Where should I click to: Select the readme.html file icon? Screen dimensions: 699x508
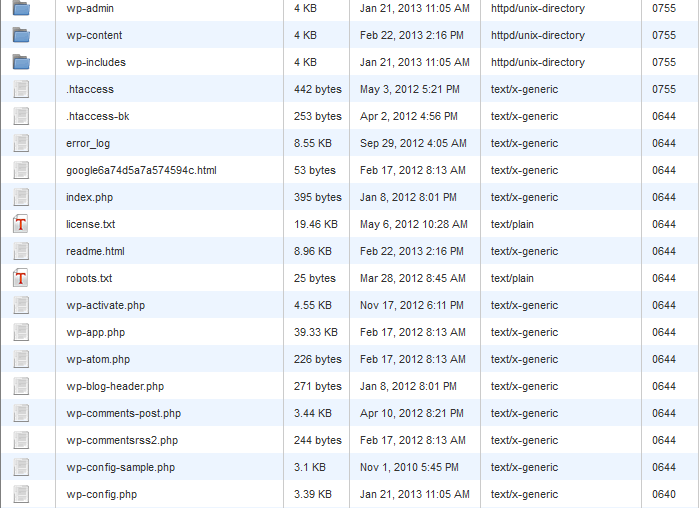pos(21,251)
